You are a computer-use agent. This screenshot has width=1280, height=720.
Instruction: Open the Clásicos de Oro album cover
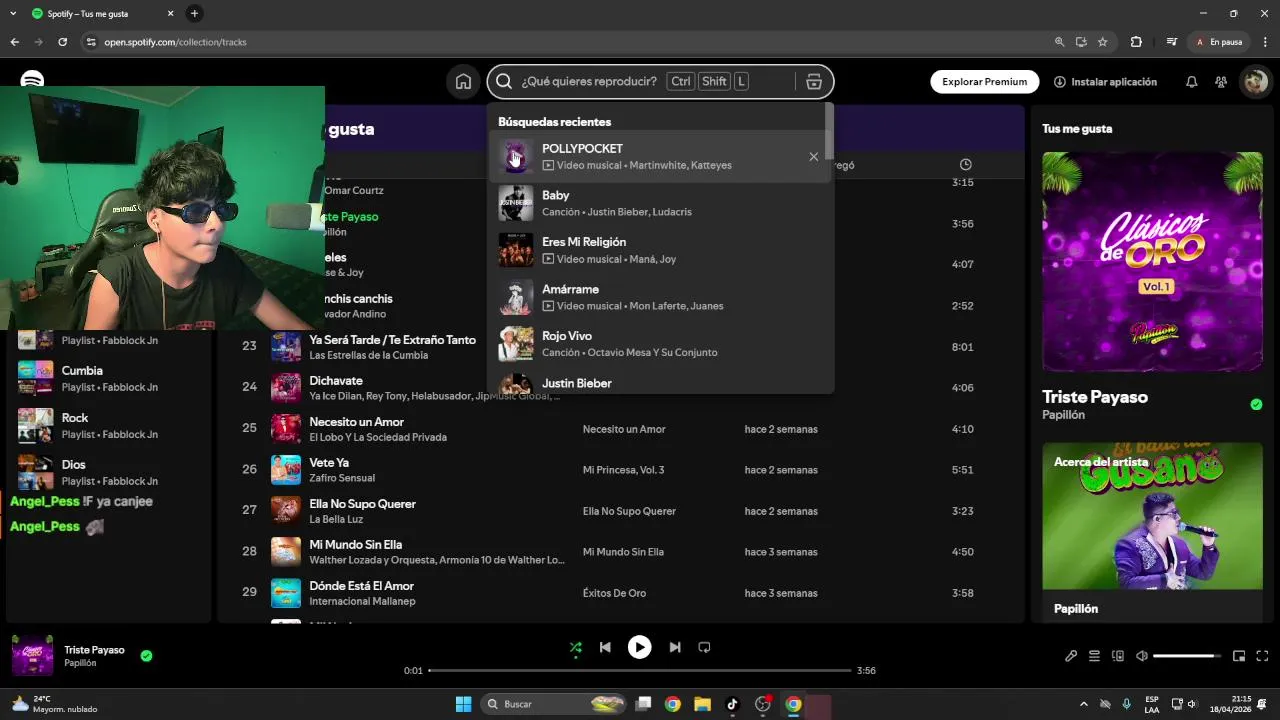click(1152, 262)
